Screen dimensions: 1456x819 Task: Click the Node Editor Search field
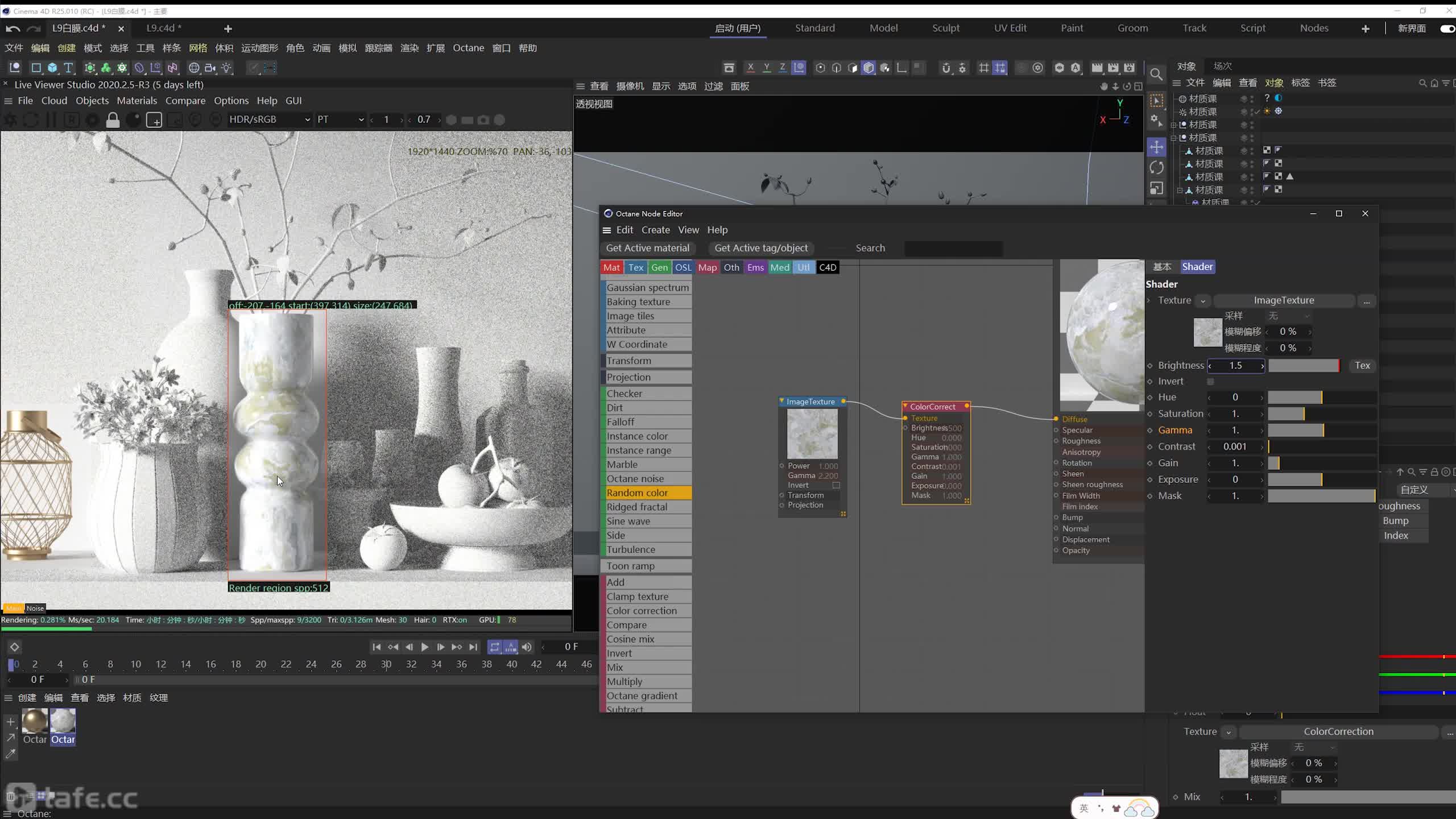953,249
